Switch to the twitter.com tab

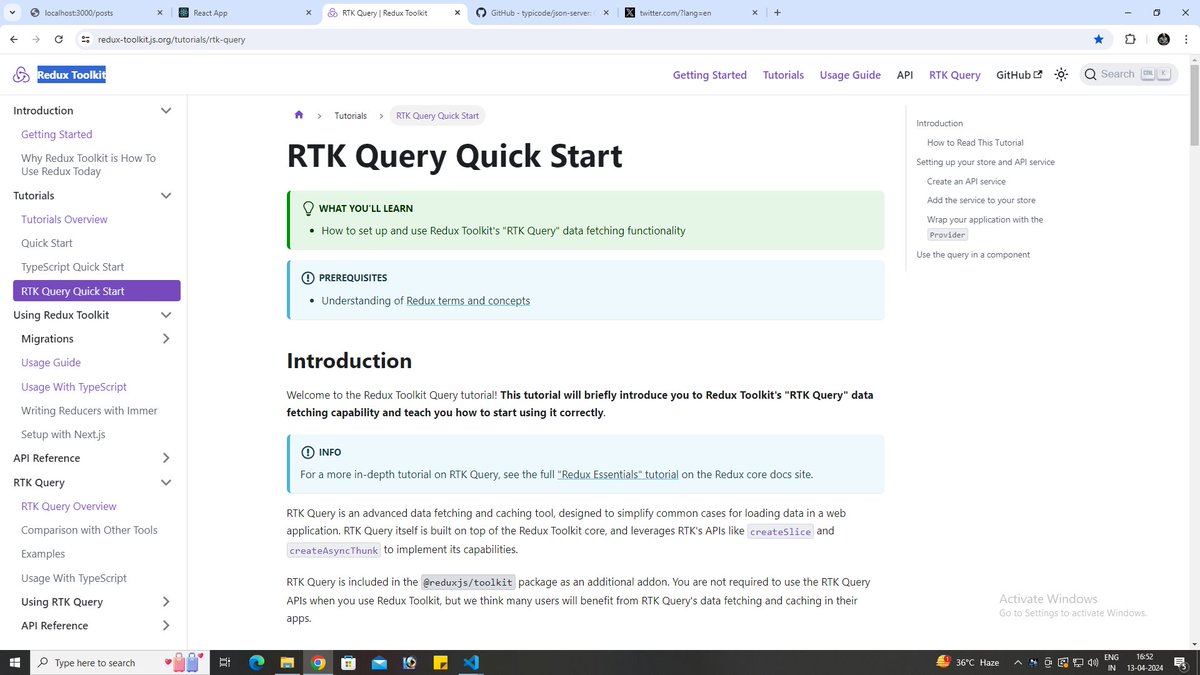tap(690, 13)
